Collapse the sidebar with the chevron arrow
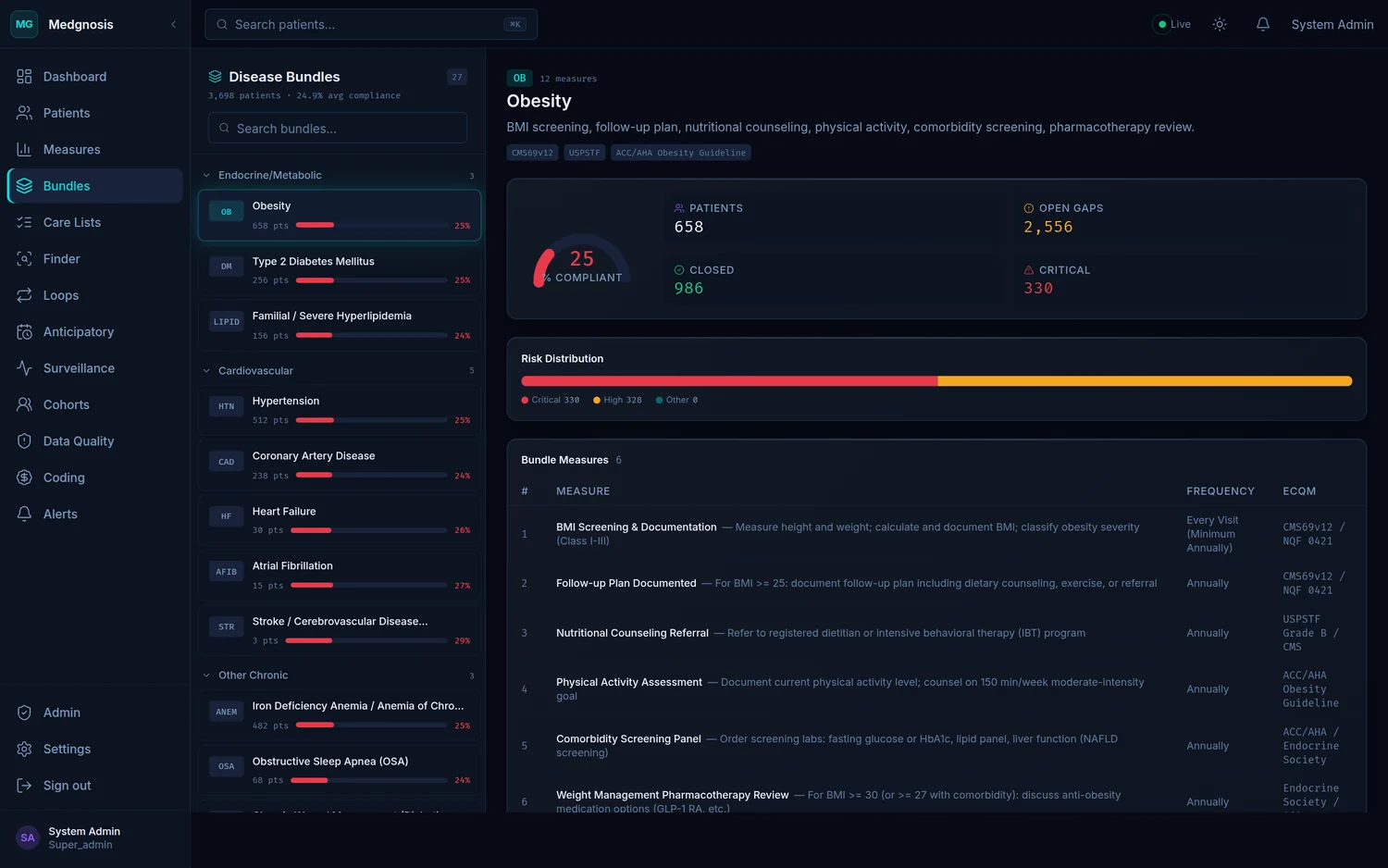The image size is (1388, 868). coord(173,24)
